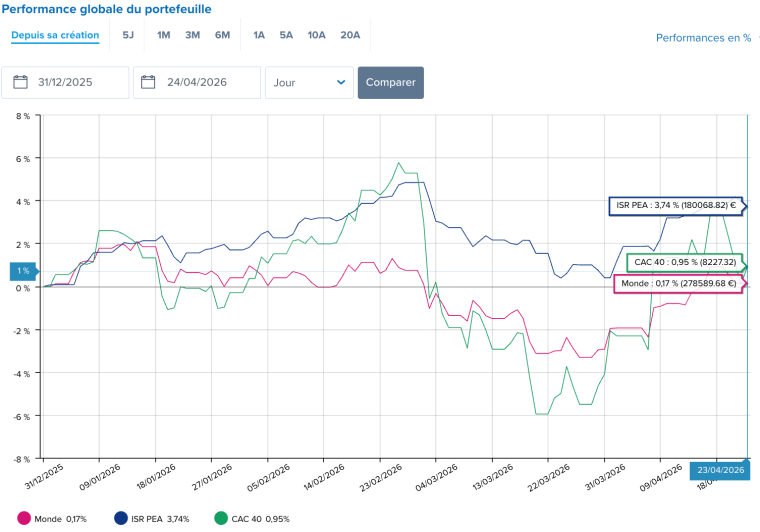This screenshot has width=760, height=532.
Task: Click the end date calendar icon
Action: [x=150, y=83]
